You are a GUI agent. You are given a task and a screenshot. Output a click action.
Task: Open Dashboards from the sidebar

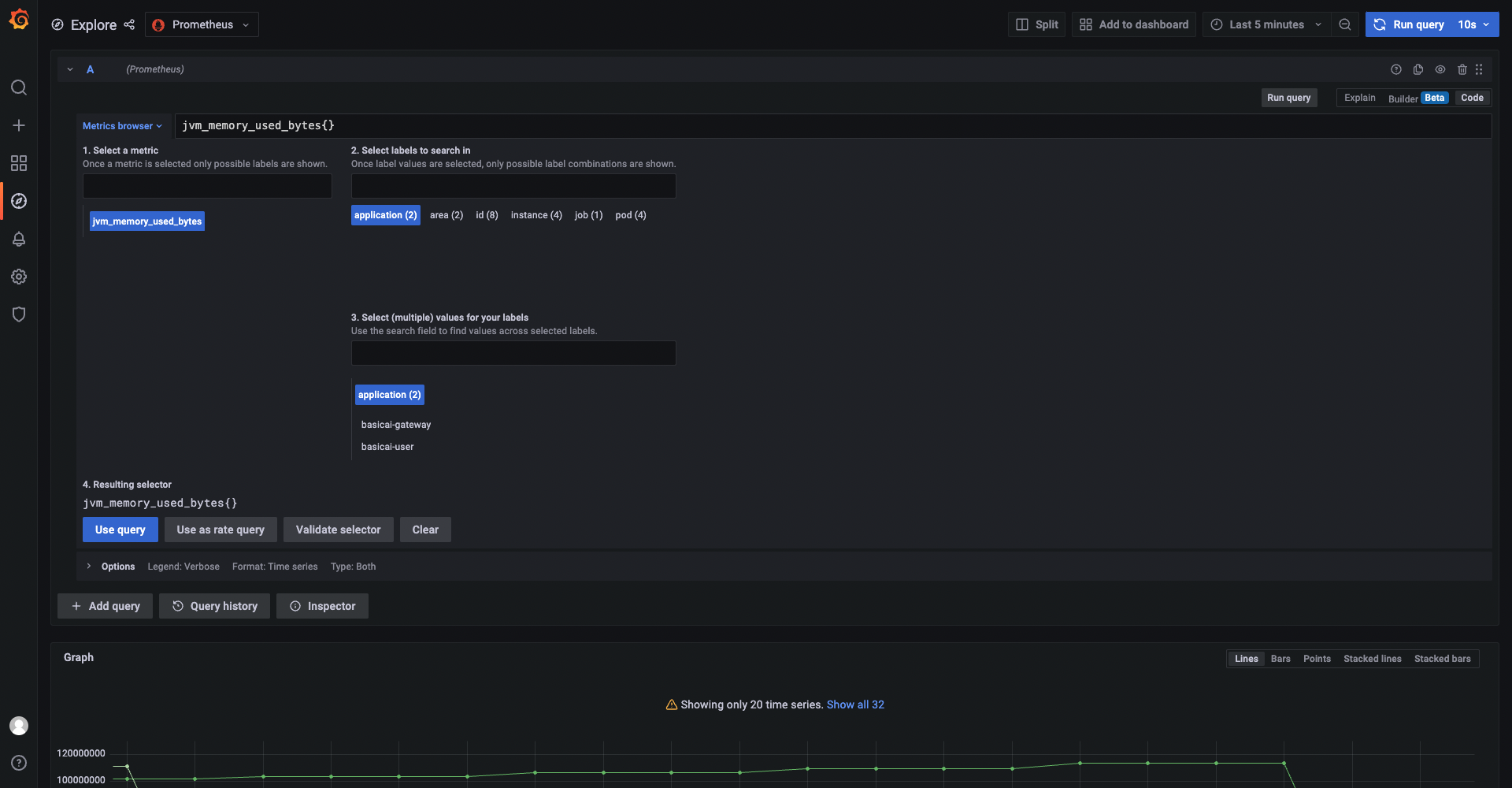19,163
